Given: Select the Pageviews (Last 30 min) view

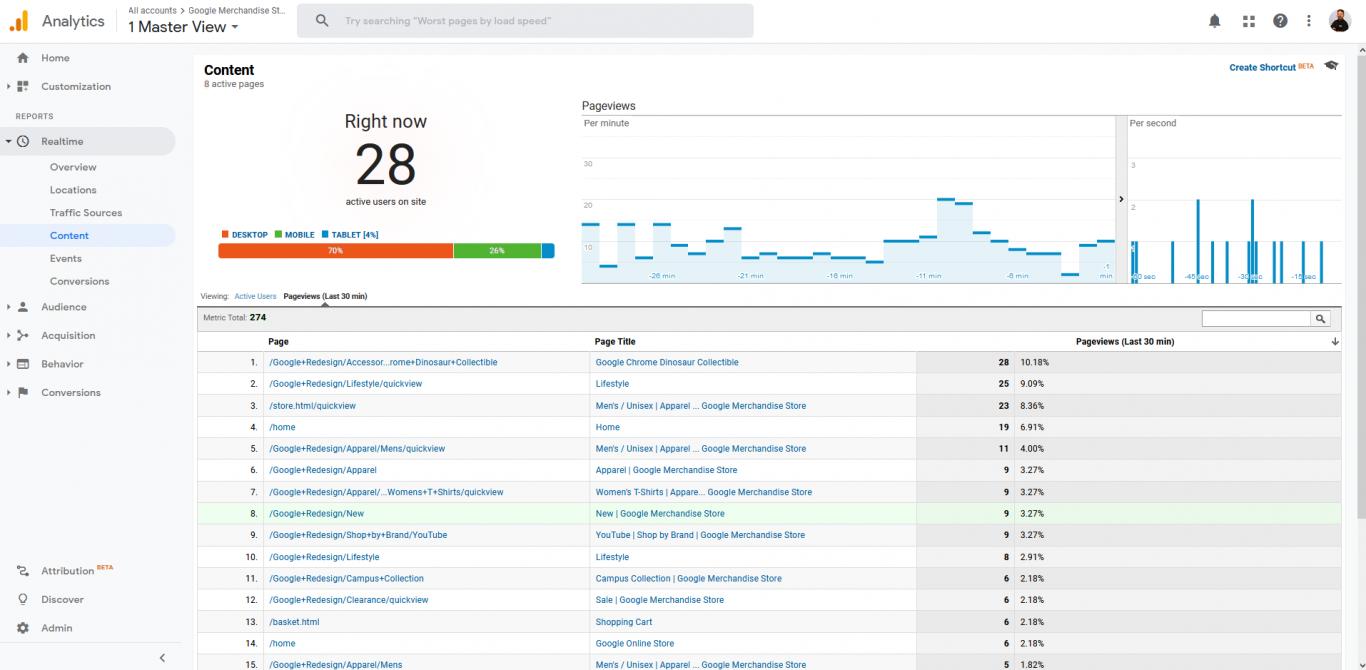Looking at the screenshot, I should click(327, 296).
